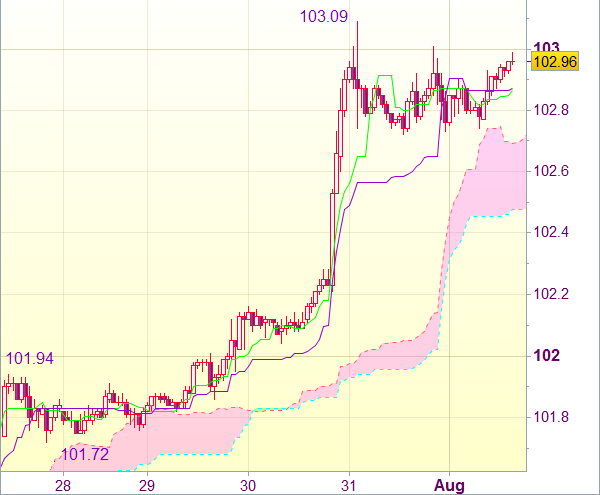Click the Aug month label on time axis
Viewport: 600px width, 495px height.
(449, 486)
